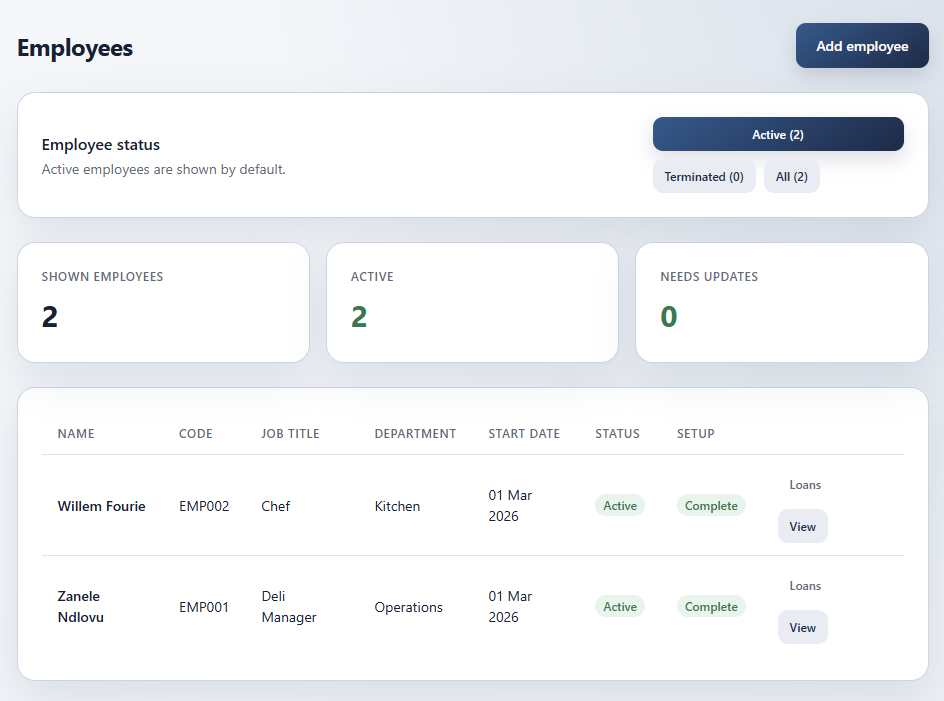Image resolution: width=944 pixels, height=701 pixels.
Task: Click Willem Fourie's start date 01 Mar 2026
Action: pos(510,505)
